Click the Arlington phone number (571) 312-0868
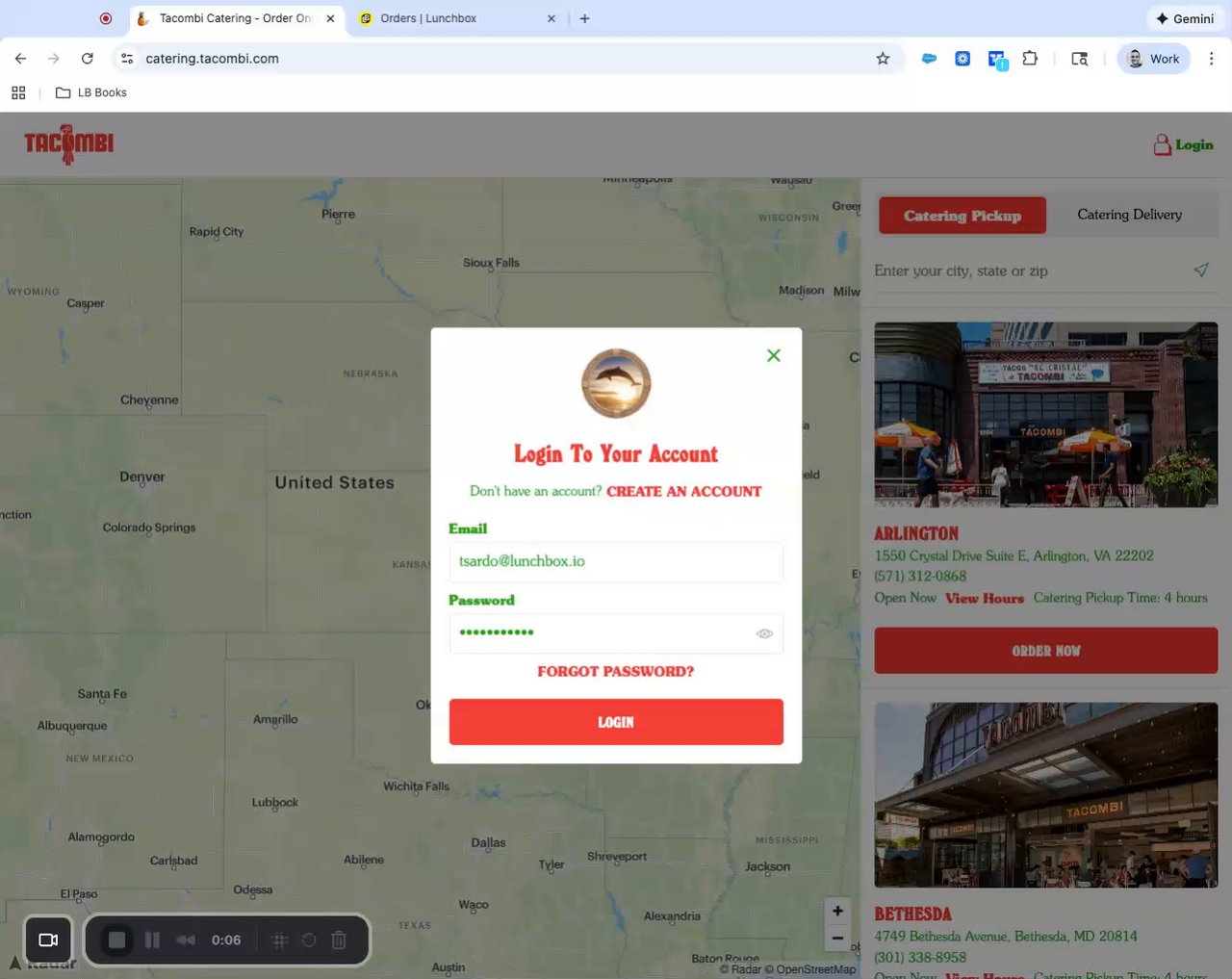Image resolution: width=1232 pixels, height=979 pixels. coord(920,576)
